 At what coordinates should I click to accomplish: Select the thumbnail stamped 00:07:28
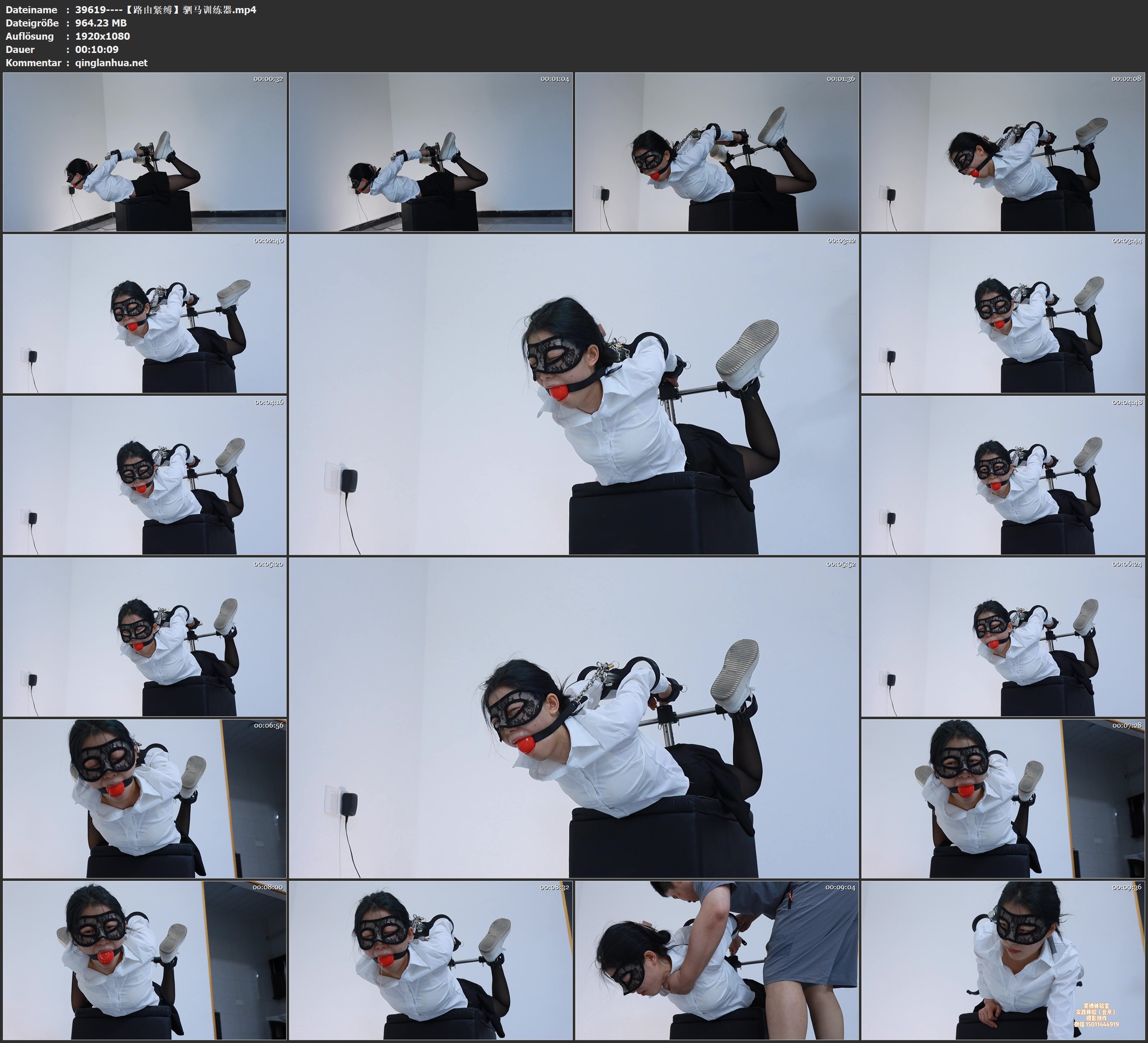(x=1003, y=799)
